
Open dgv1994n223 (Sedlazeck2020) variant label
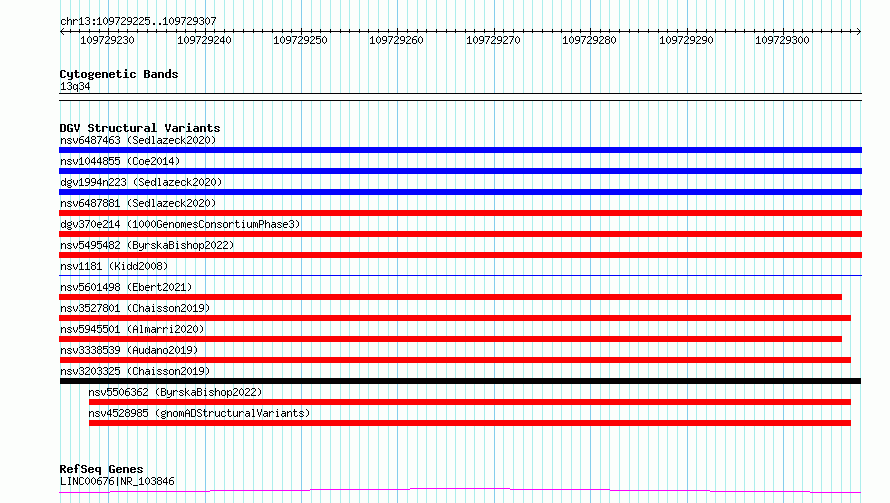click(141, 182)
